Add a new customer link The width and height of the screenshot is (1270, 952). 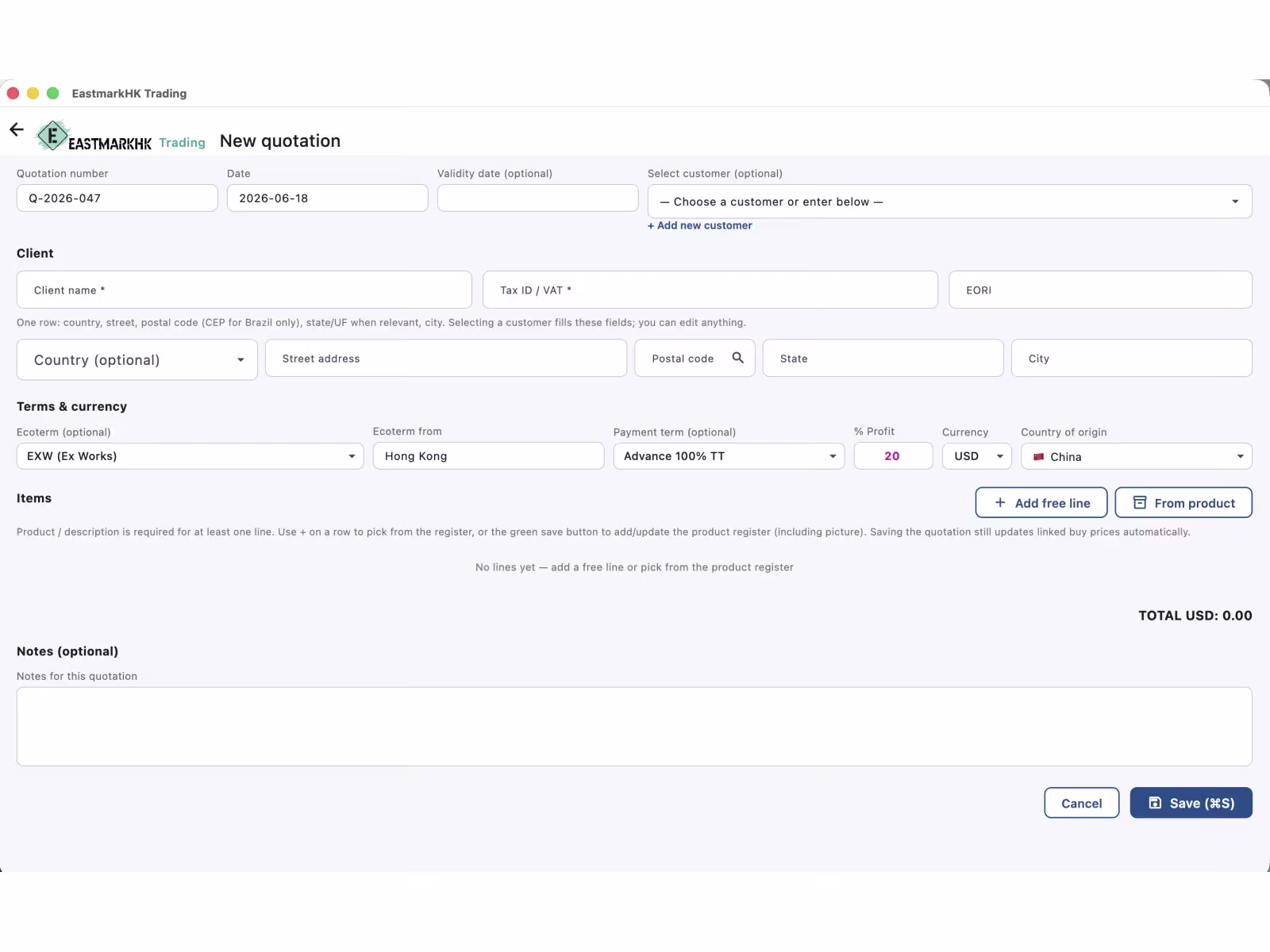(699, 225)
